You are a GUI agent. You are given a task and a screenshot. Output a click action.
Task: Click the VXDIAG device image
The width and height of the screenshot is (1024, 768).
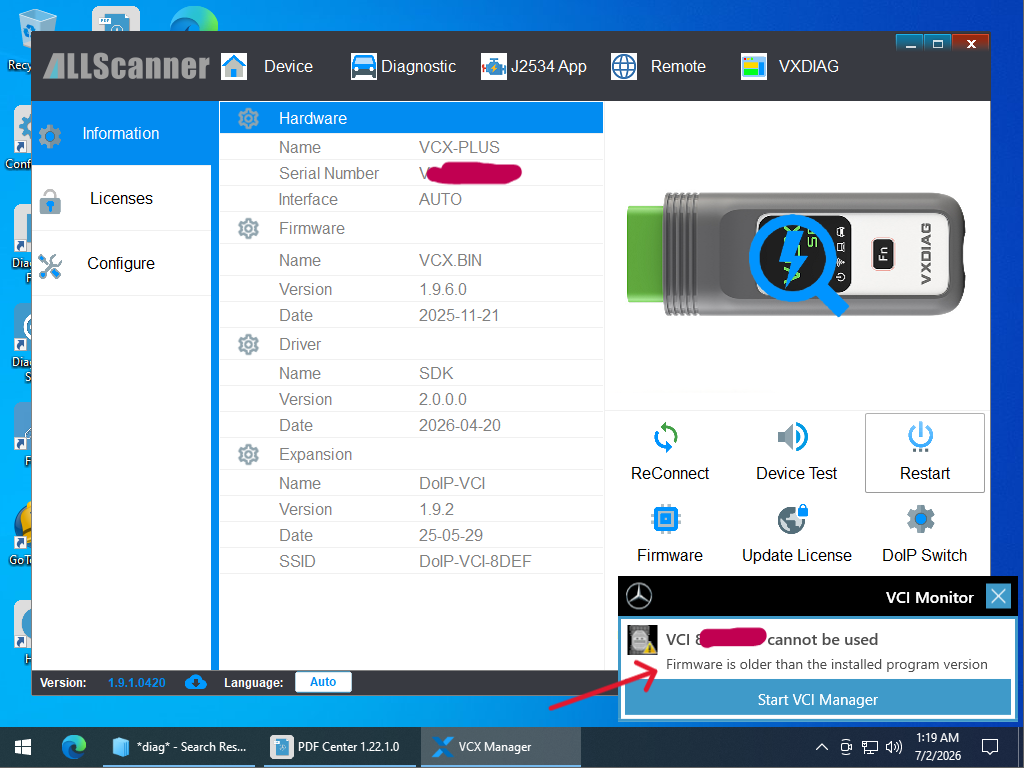tap(795, 255)
